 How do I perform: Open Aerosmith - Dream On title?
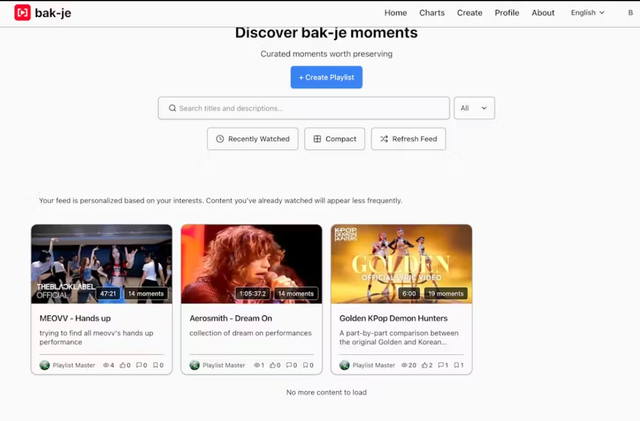click(231, 318)
